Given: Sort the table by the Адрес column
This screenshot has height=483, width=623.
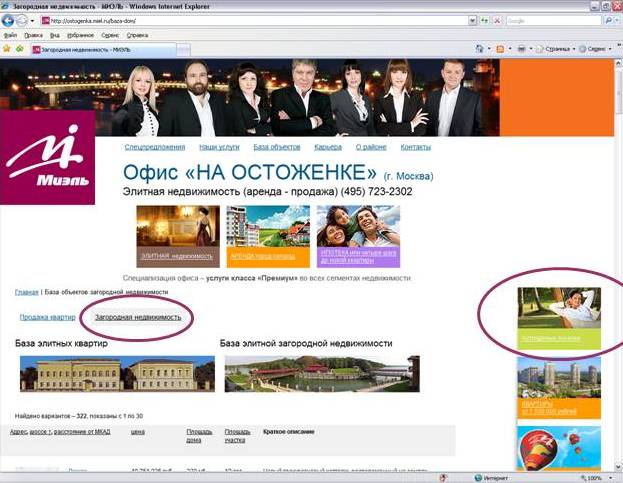Looking at the screenshot, I should click(19, 432).
